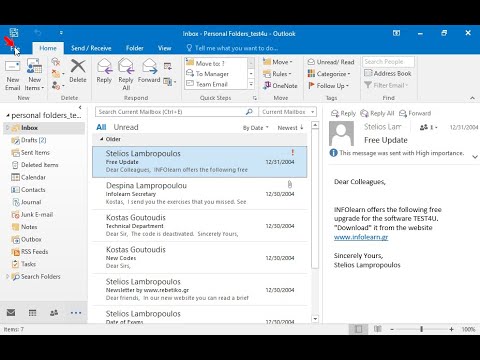This screenshot has width=480, height=360.
Task: Open Despina Lampropoulou's email
Action: point(200,193)
